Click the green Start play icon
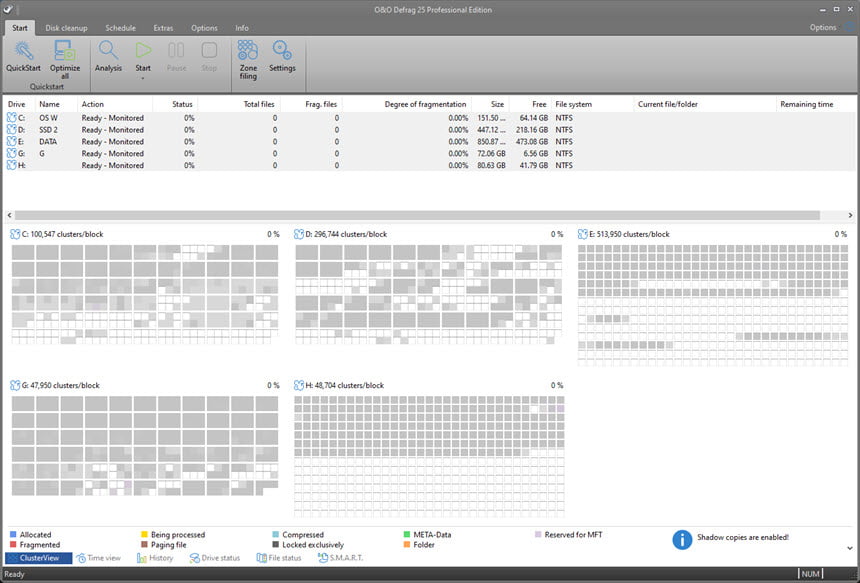860x583 pixels. coord(143,50)
